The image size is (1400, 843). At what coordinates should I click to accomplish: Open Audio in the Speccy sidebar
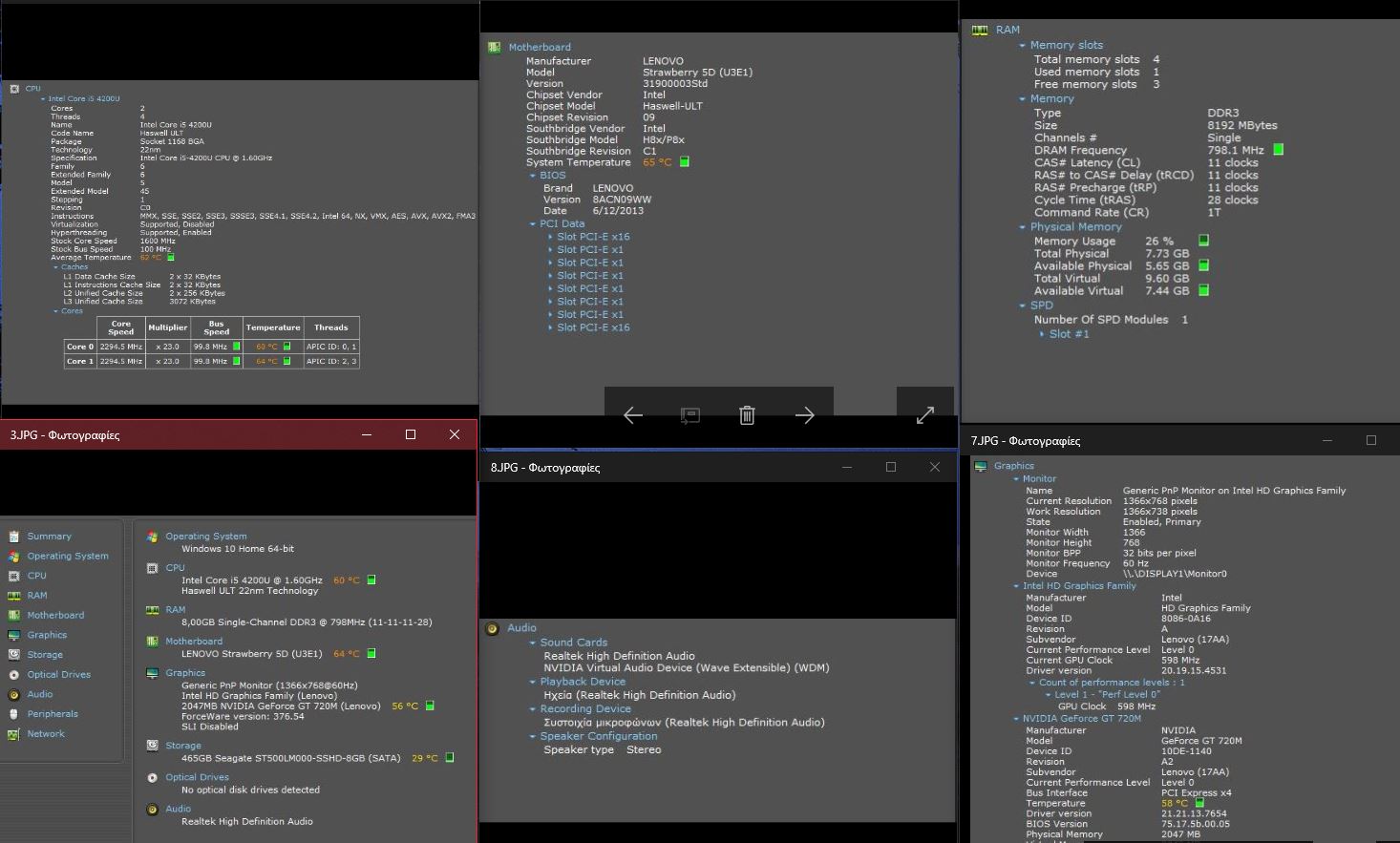[40, 694]
